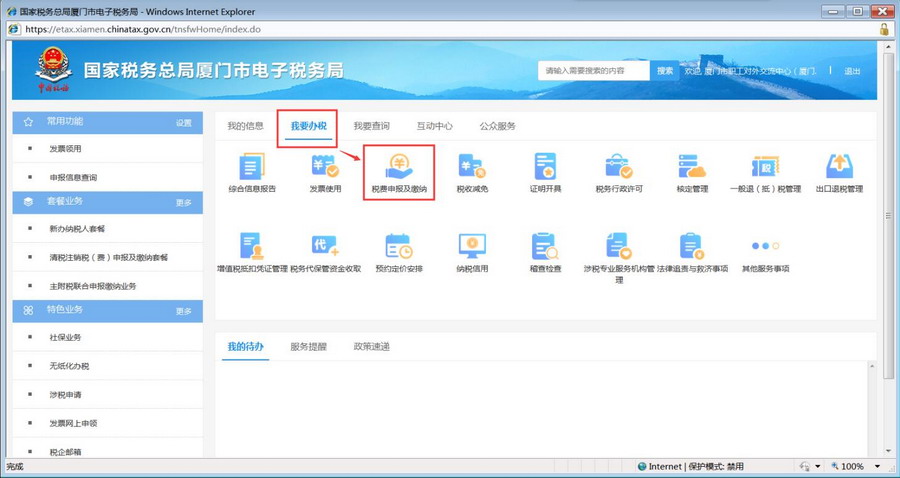Viewport: 900px width, 478px height.
Task: Select 服务提醒 tab
Action: coord(308,347)
